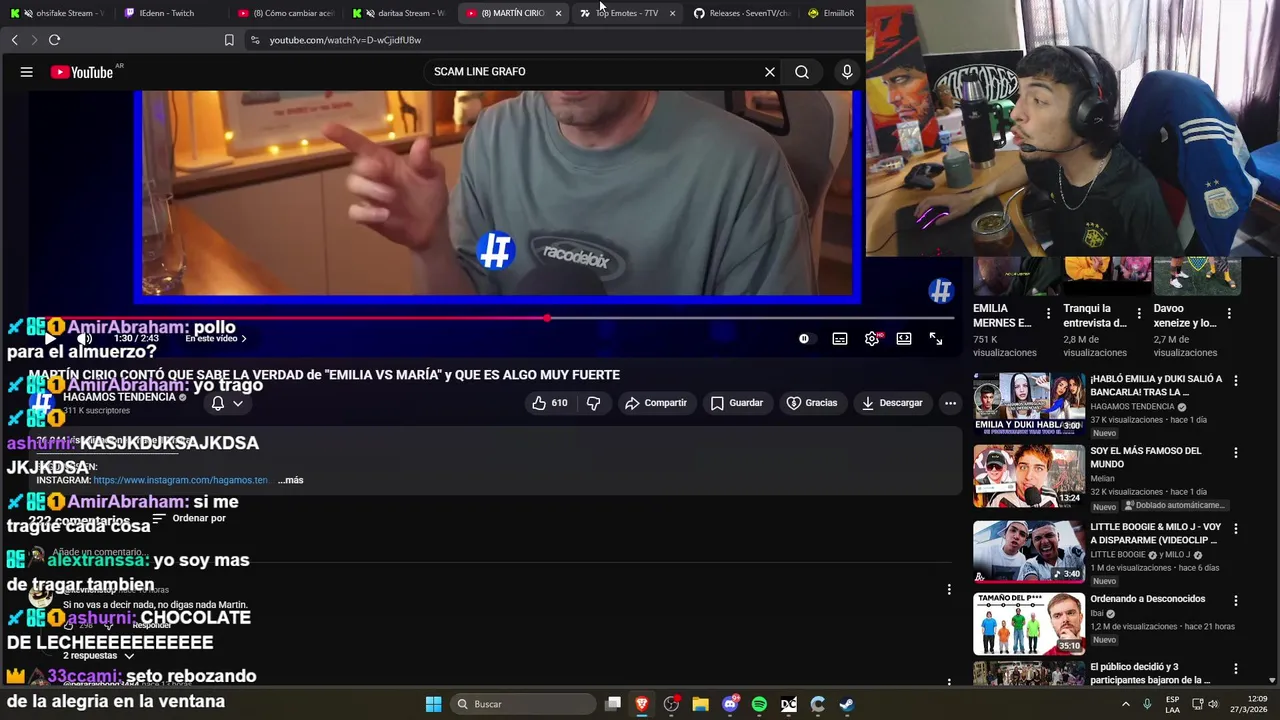Switch to the 'Cómo cambiar' YouTube tab
The height and width of the screenshot is (720, 1280).
[x=285, y=13]
